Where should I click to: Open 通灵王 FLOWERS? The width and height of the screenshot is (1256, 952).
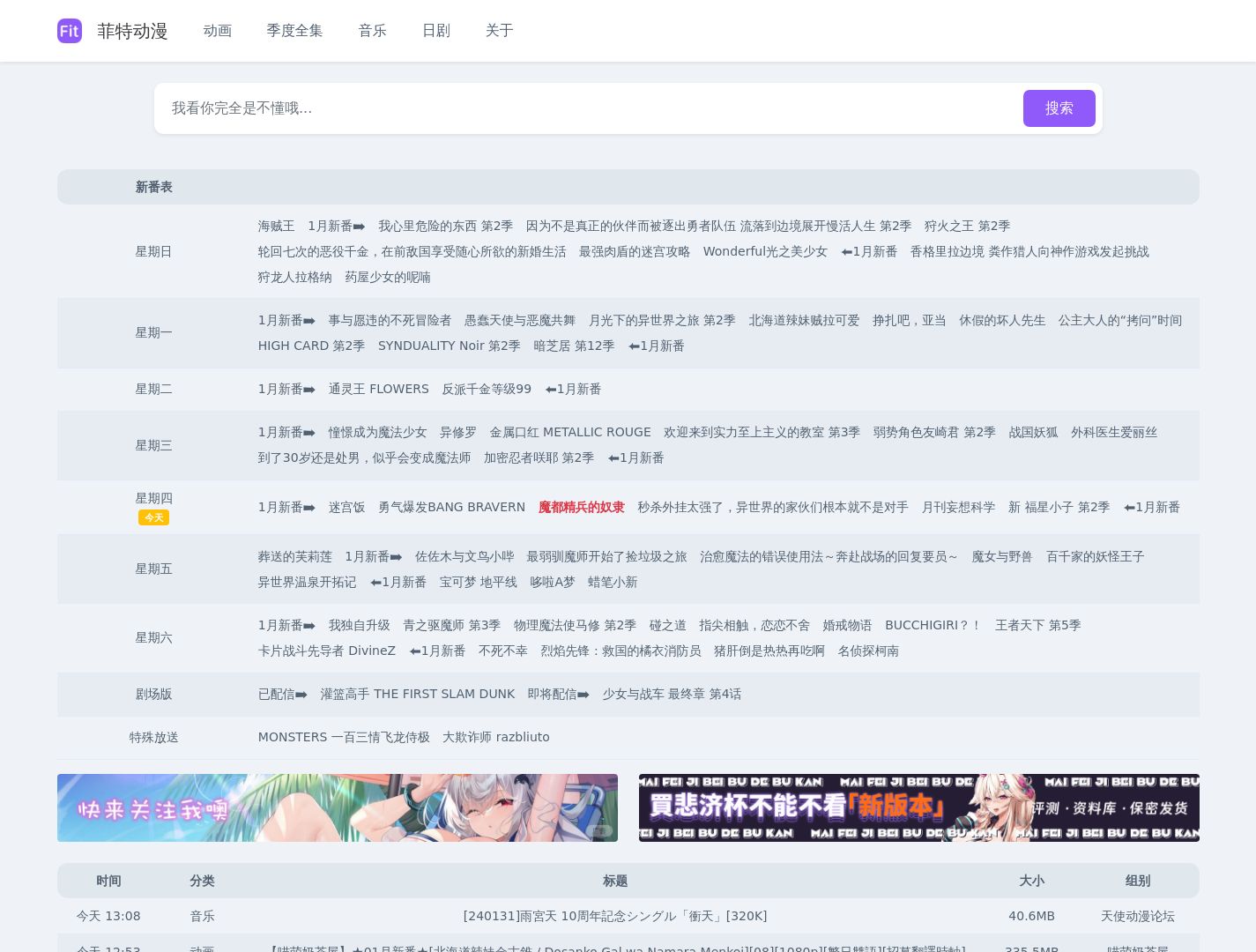coord(379,390)
